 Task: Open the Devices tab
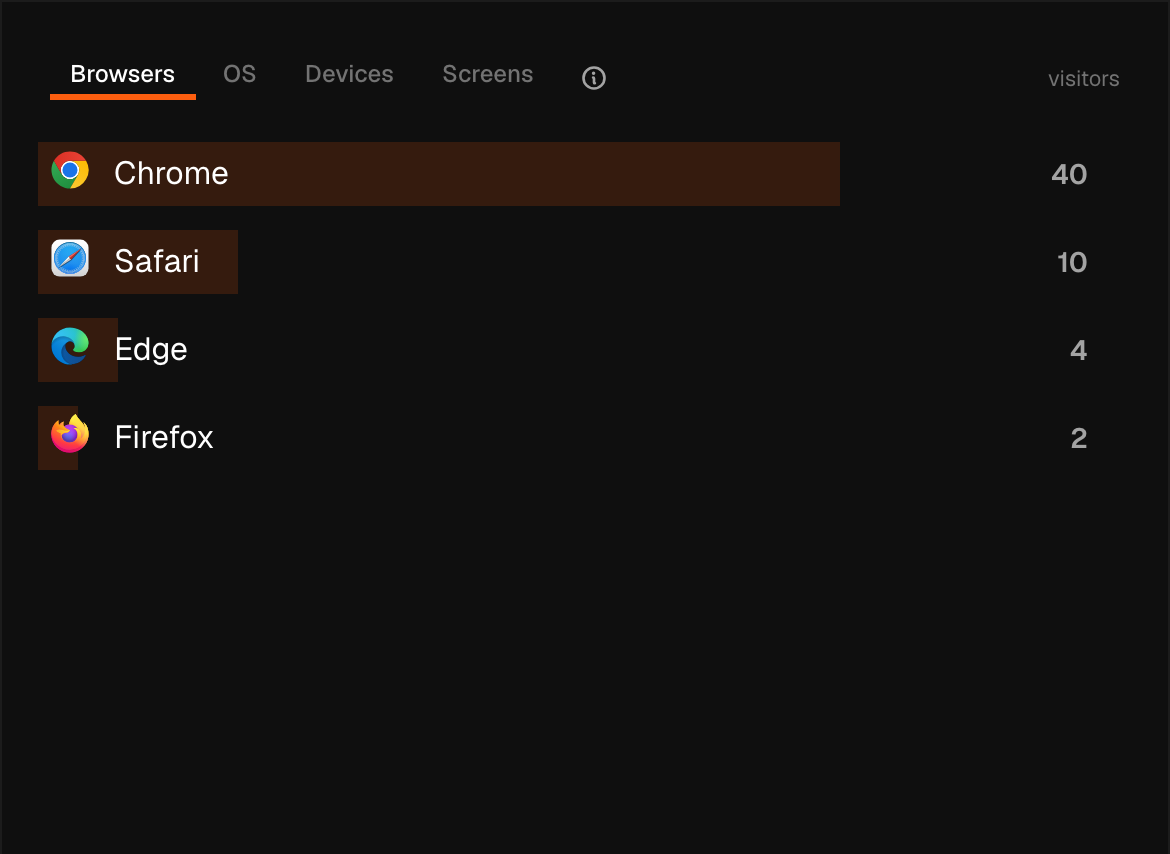click(349, 74)
